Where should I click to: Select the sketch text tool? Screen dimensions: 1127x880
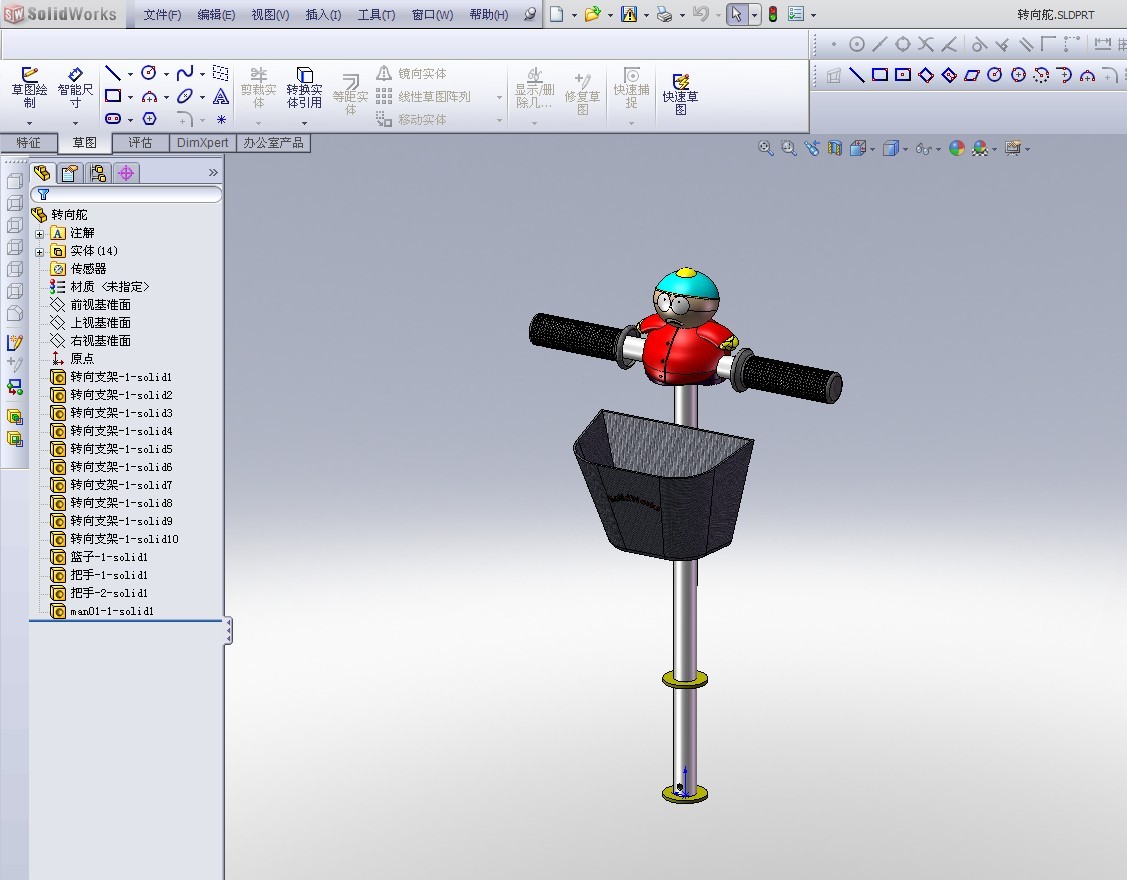click(x=221, y=96)
